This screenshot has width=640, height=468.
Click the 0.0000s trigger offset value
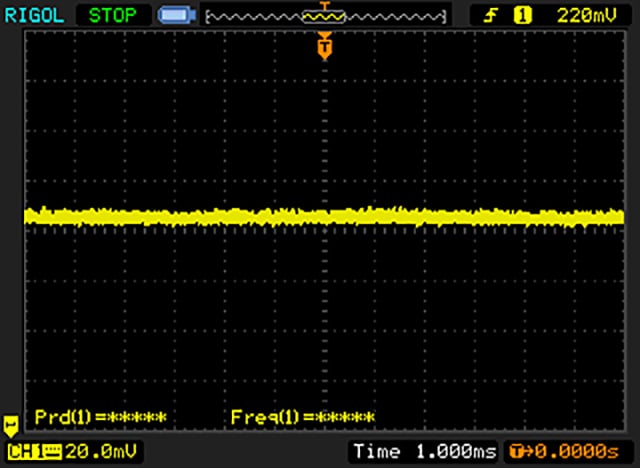coord(577,451)
